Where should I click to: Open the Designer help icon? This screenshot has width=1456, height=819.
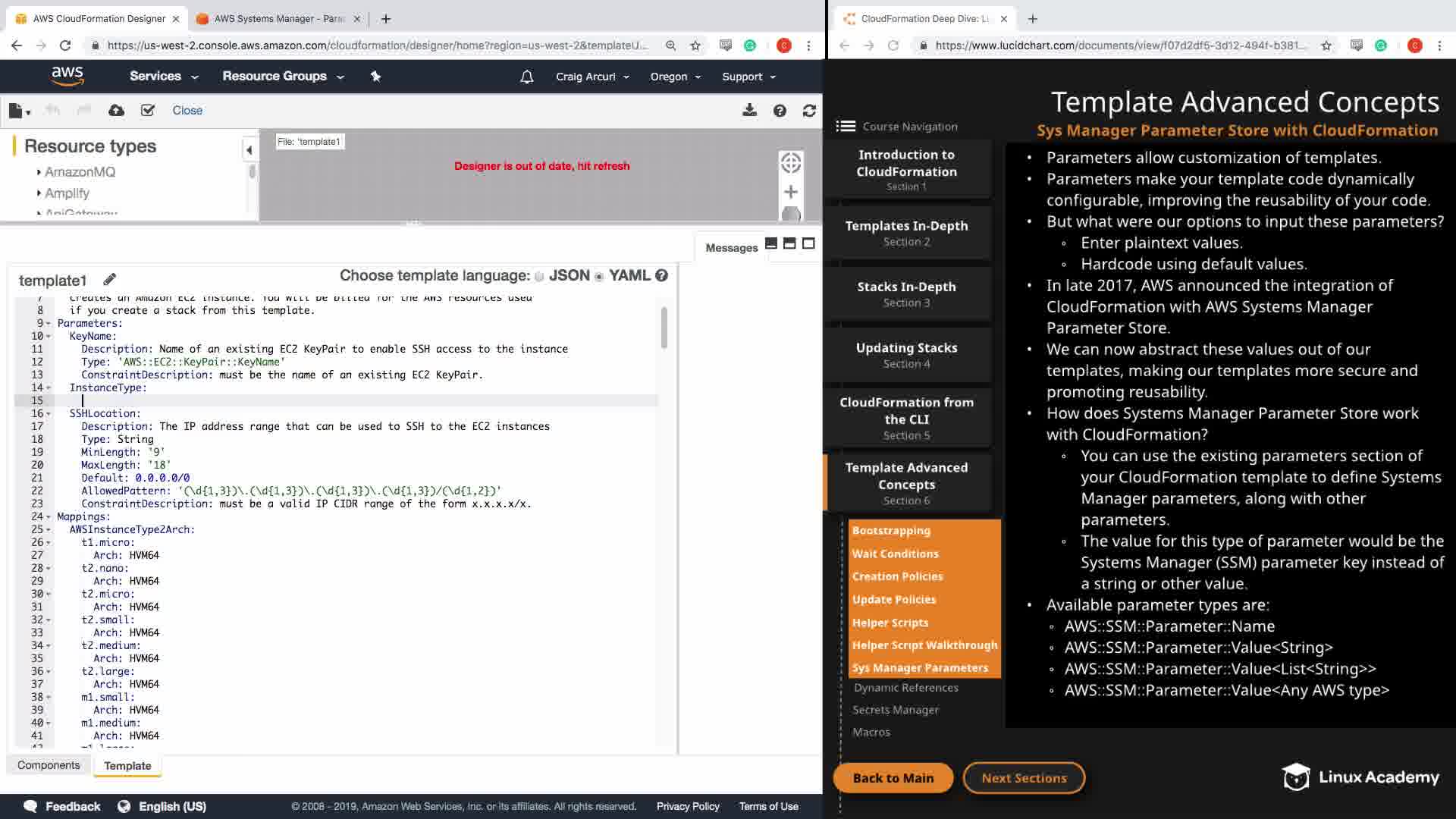pos(780,111)
